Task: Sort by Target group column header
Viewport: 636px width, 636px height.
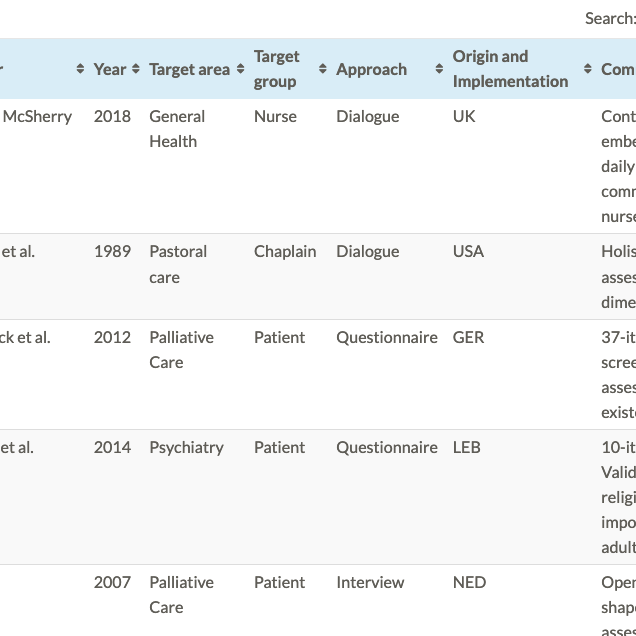Action: [x=277, y=69]
